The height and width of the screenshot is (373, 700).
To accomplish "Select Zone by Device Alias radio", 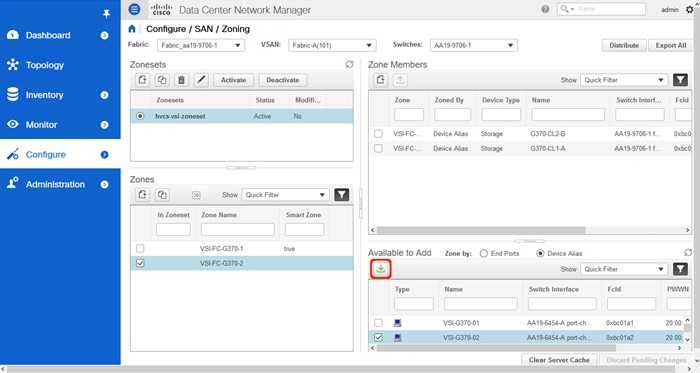I will pos(540,253).
